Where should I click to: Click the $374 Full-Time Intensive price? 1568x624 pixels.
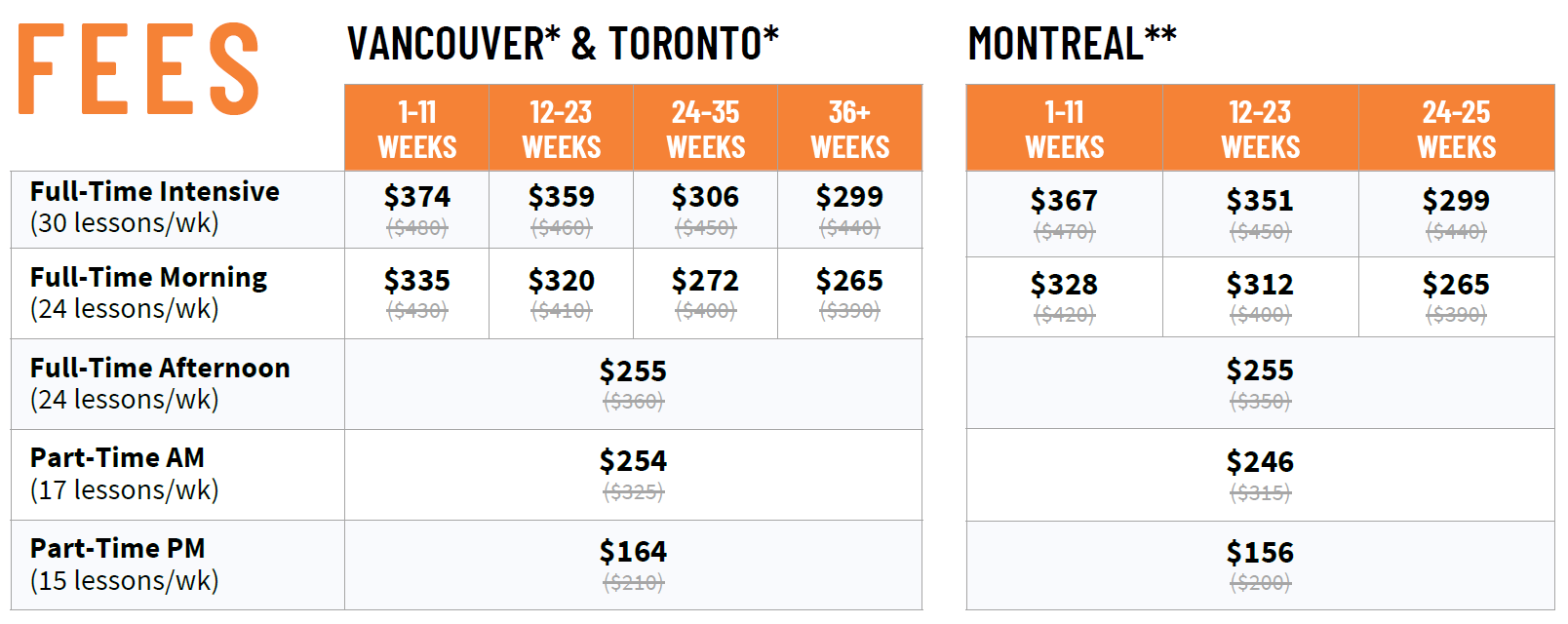tap(416, 198)
